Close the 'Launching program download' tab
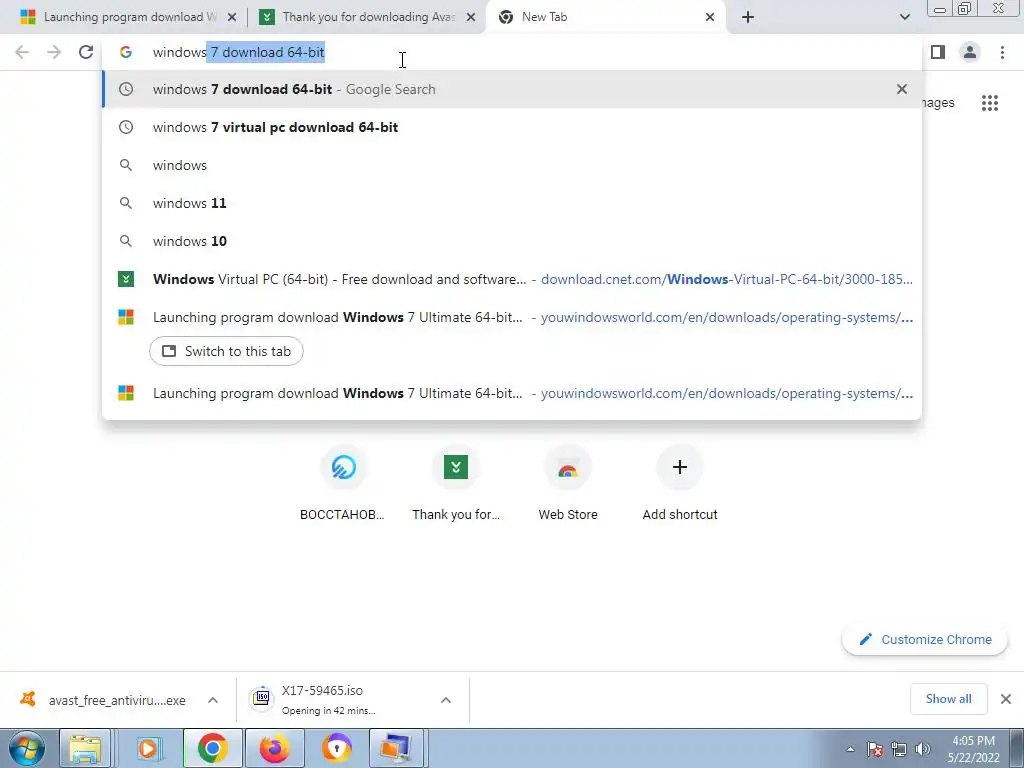 232,17
